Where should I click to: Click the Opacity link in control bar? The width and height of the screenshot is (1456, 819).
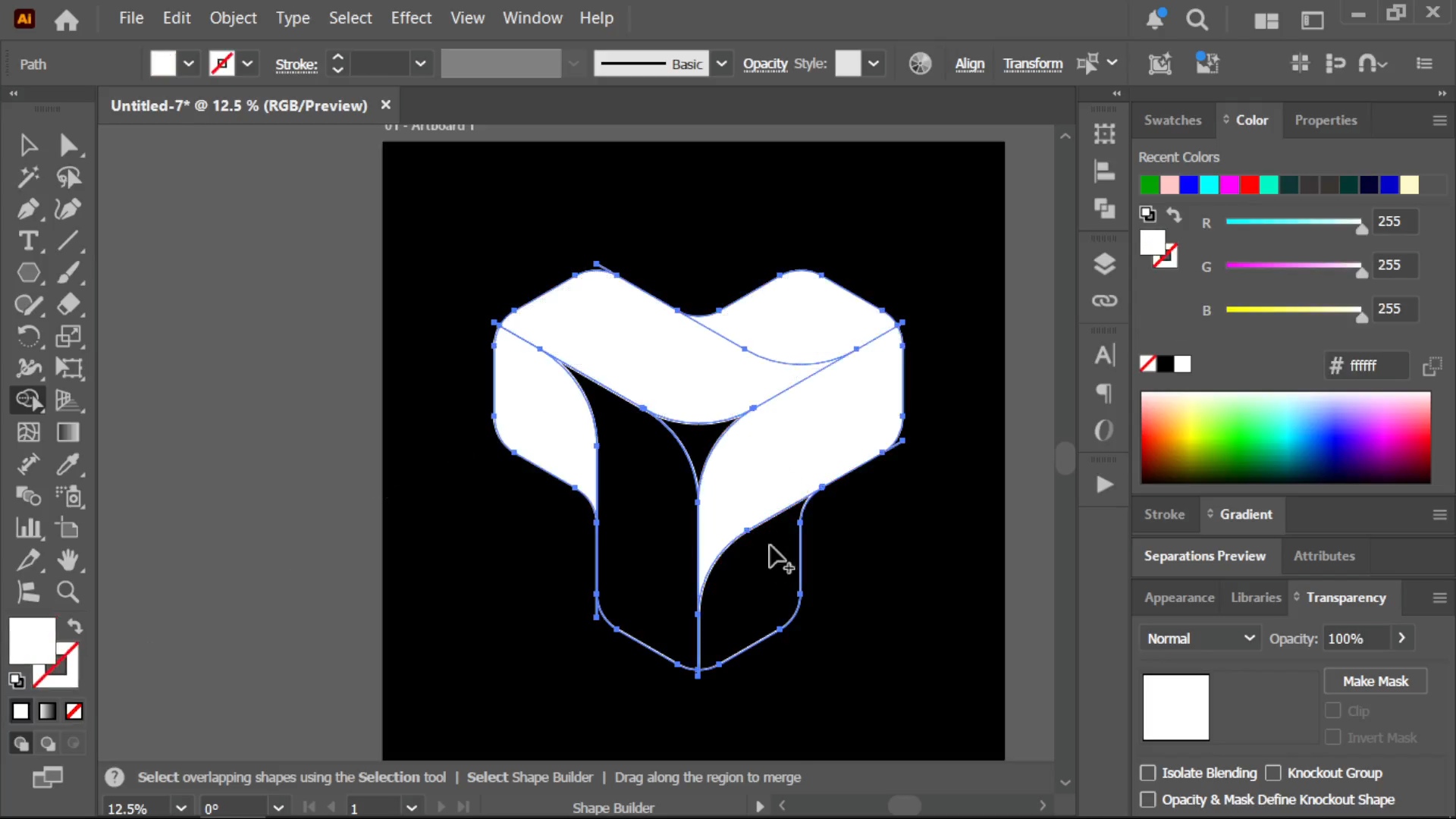point(765,64)
